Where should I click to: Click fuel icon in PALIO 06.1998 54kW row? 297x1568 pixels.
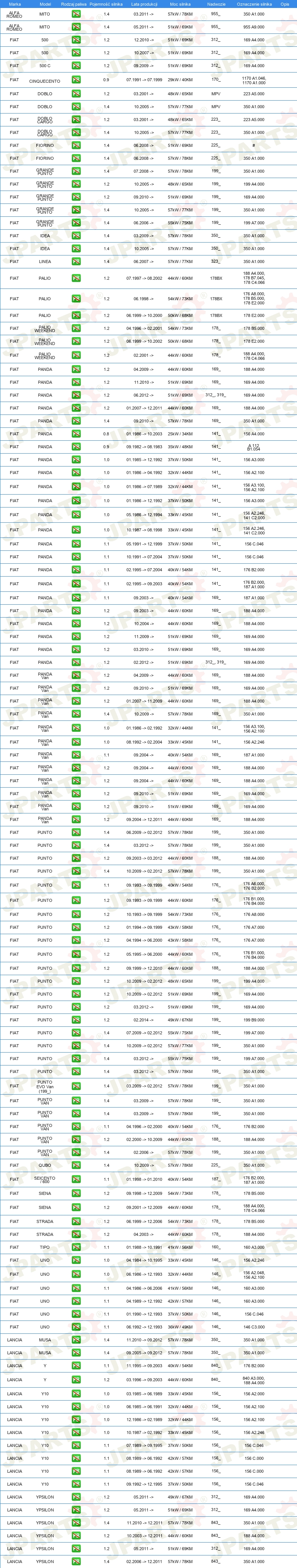click(76, 299)
